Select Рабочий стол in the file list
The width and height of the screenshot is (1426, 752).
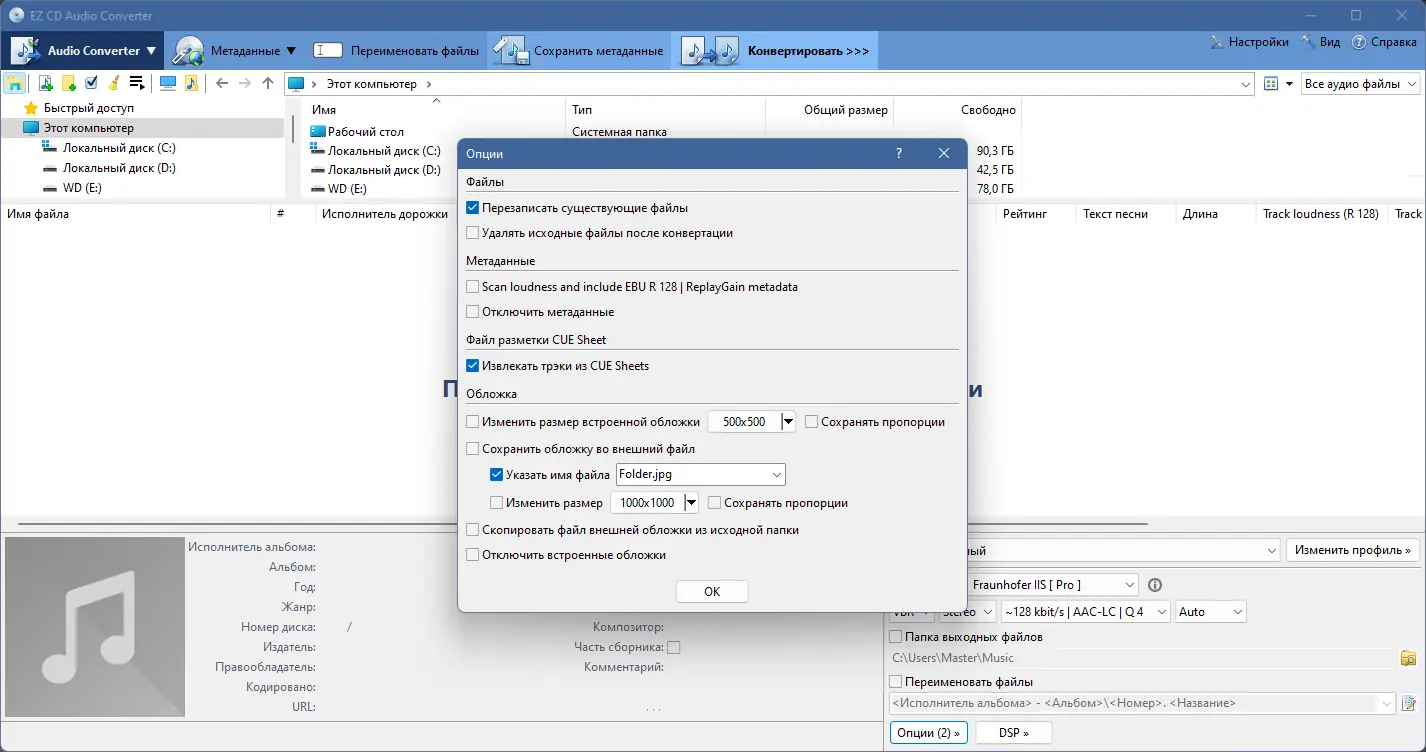[x=366, y=132]
